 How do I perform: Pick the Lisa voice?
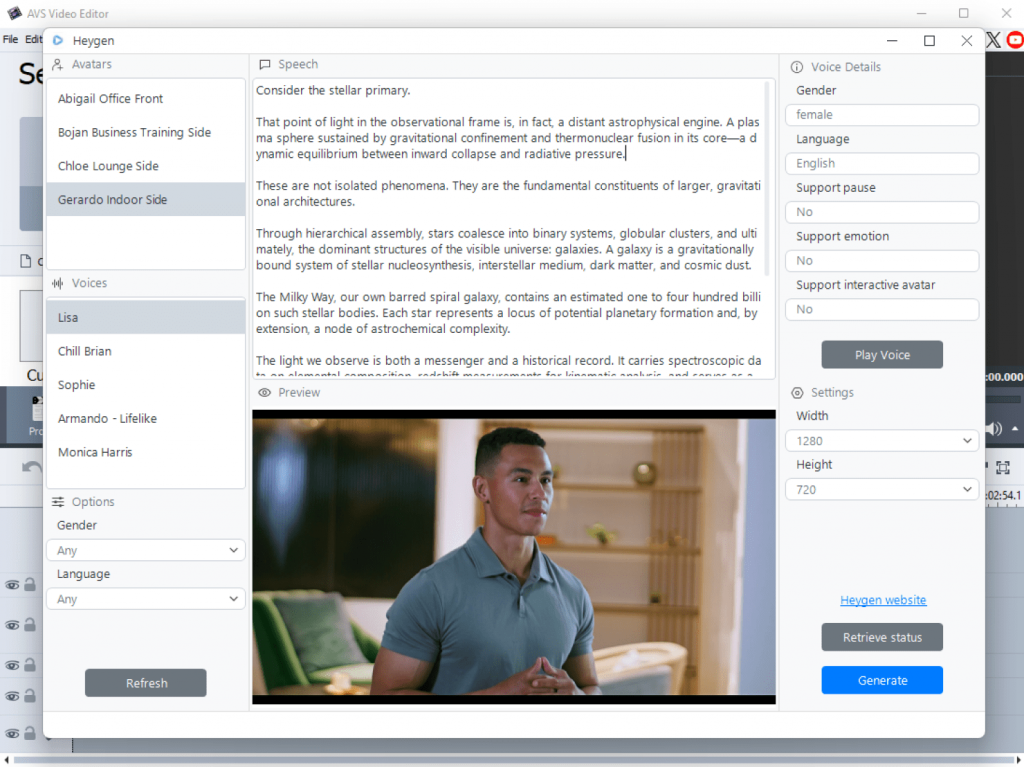[x=146, y=318]
